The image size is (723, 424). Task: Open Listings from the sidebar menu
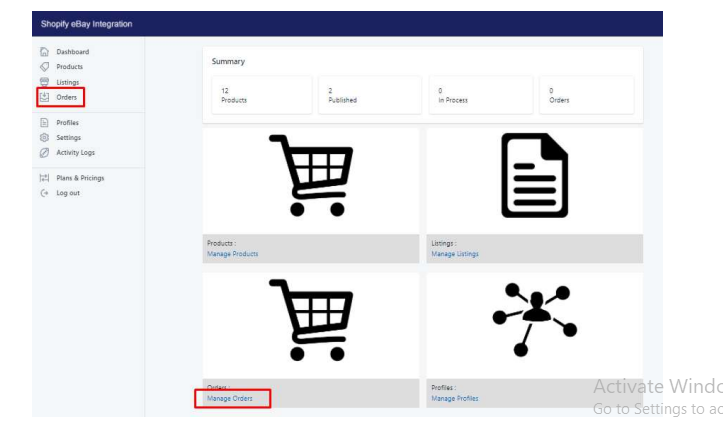pos(68,82)
